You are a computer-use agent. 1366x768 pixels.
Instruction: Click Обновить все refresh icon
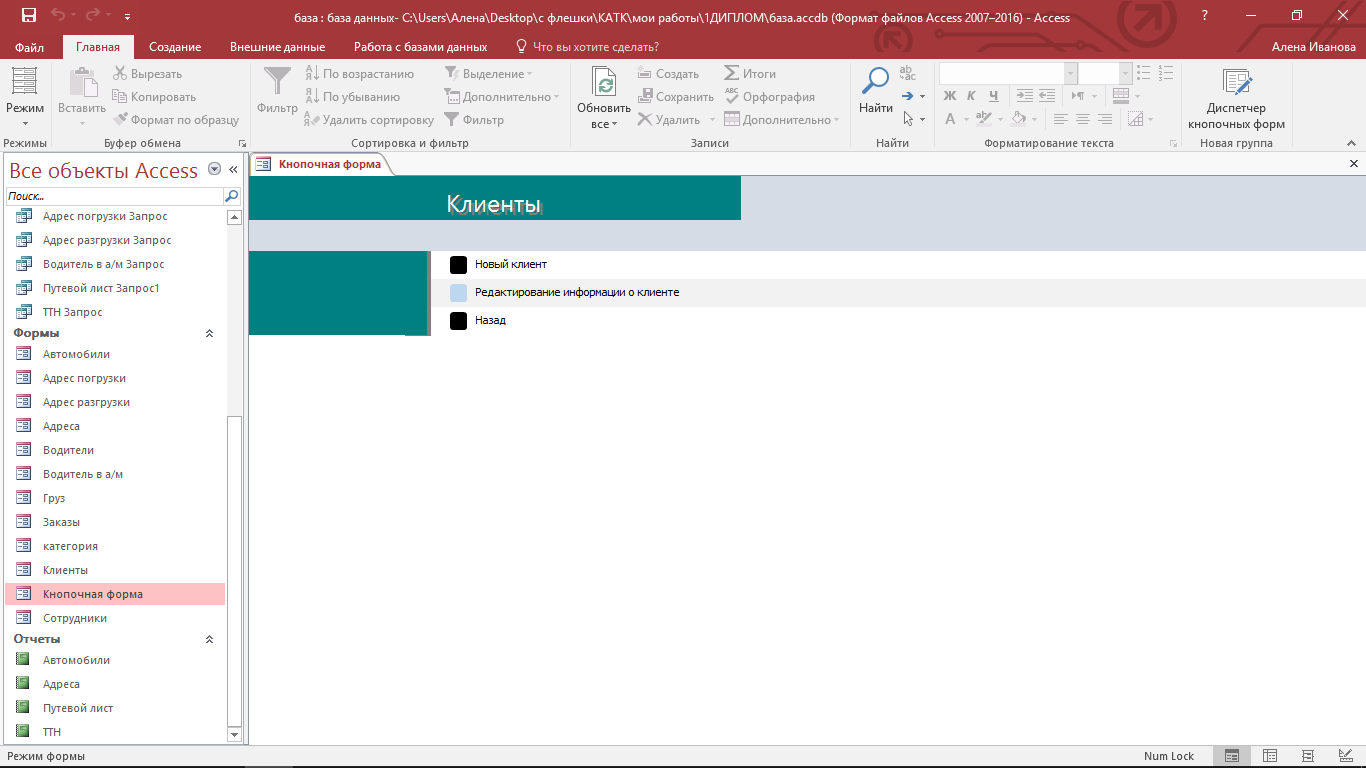tap(603, 82)
